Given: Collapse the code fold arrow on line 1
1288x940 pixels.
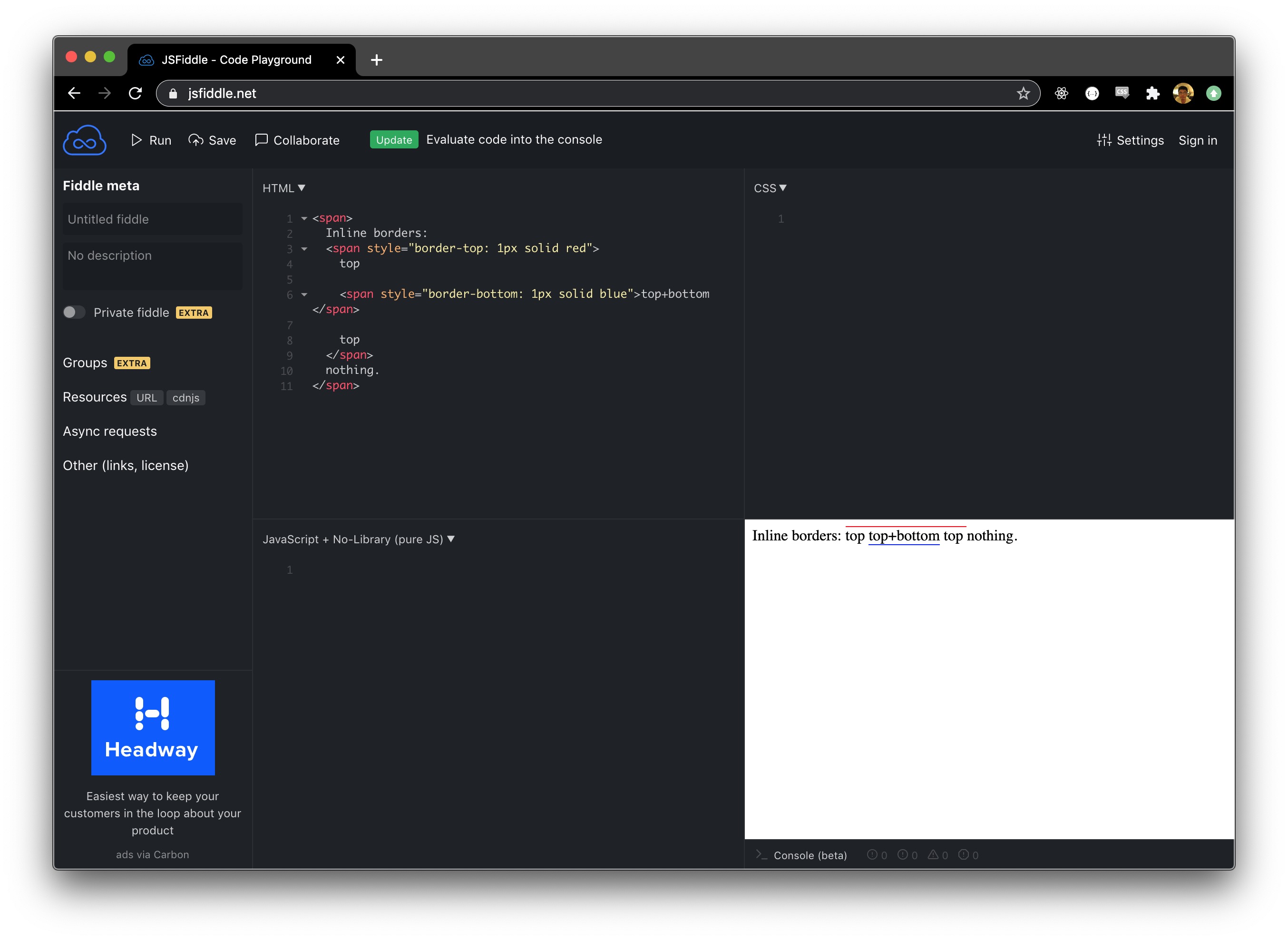Looking at the screenshot, I should (304, 218).
